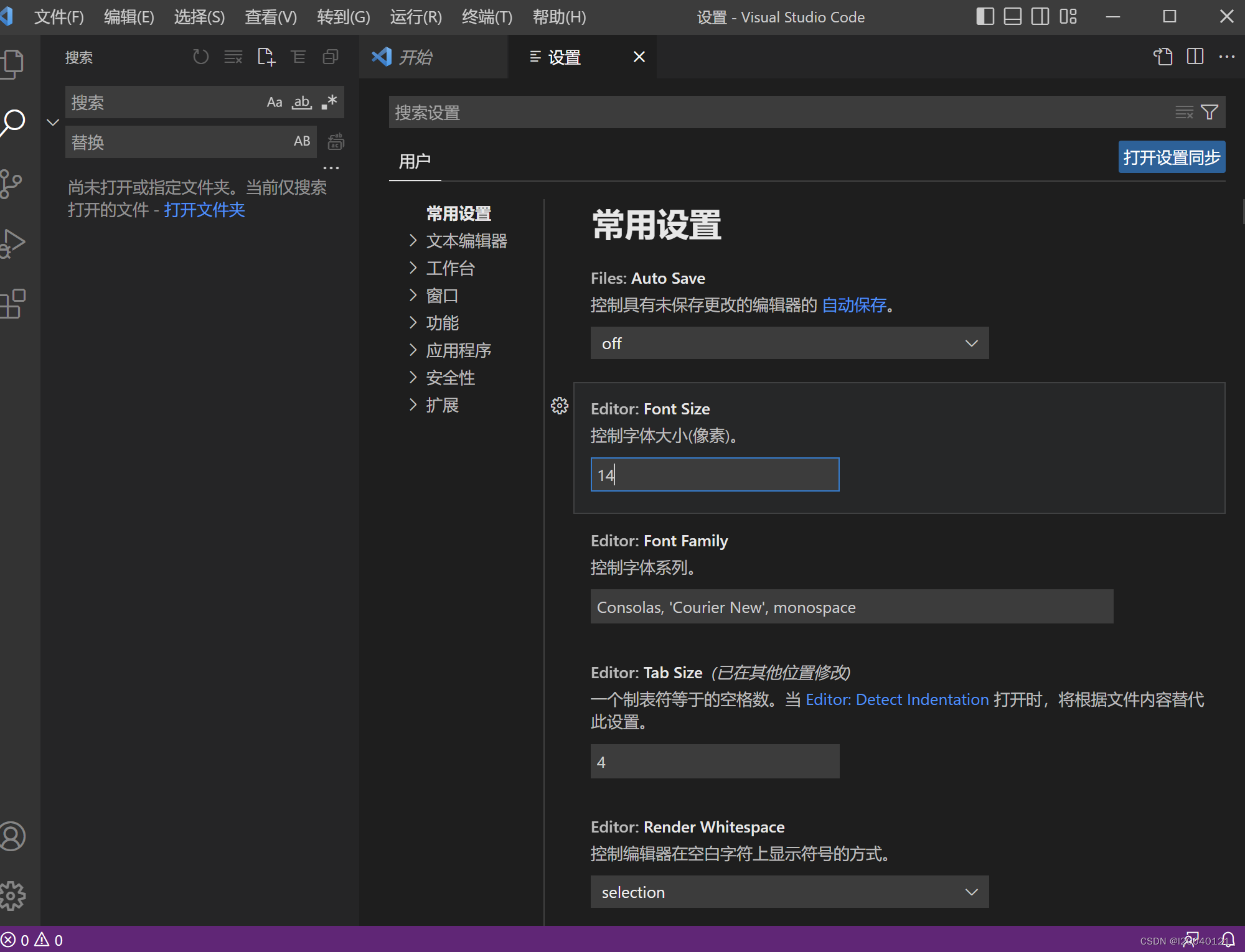Focus the Font Size input field
This screenshot has width=1245, height=952.
pyautogui.click(x=715, y=475)
